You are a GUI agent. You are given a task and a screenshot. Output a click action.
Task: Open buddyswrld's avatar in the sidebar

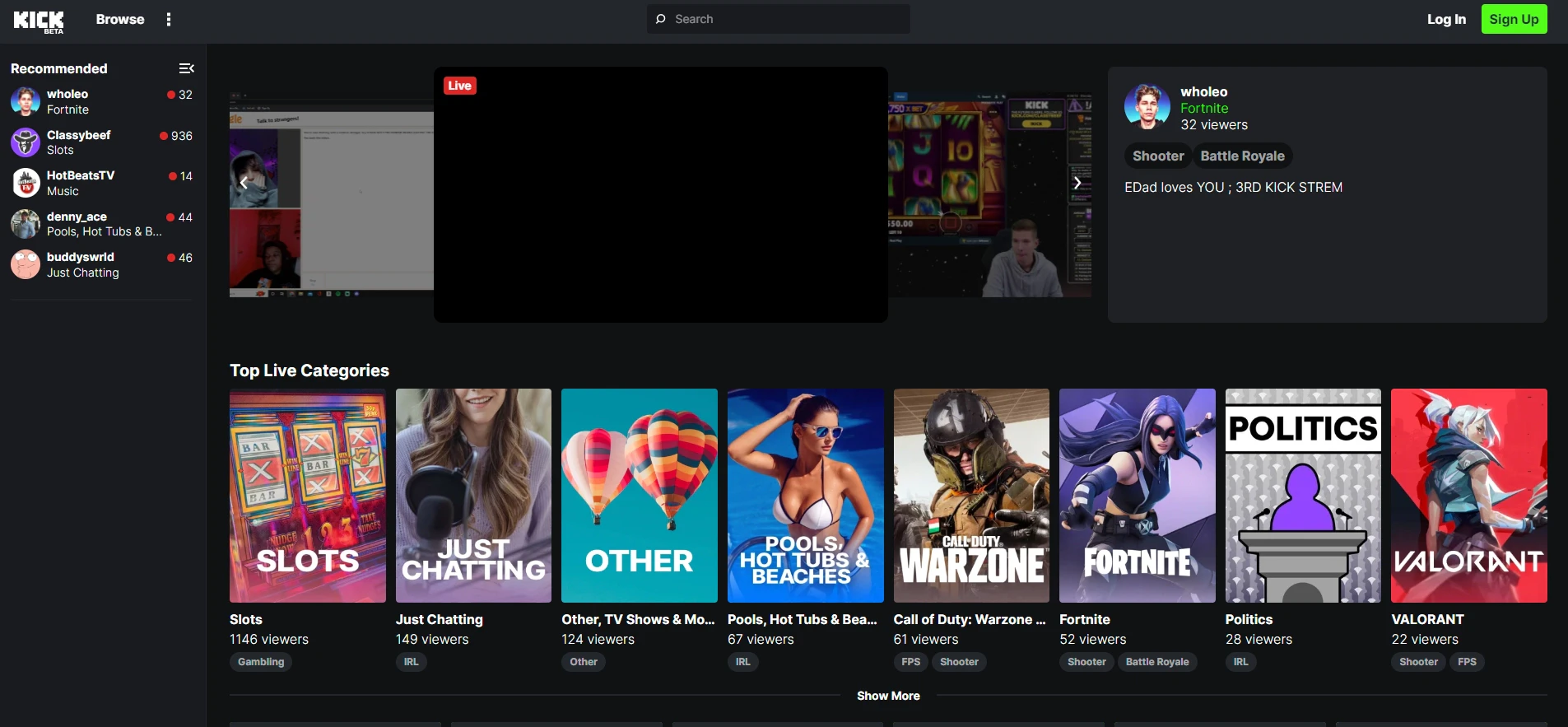[x=26, y=264]
